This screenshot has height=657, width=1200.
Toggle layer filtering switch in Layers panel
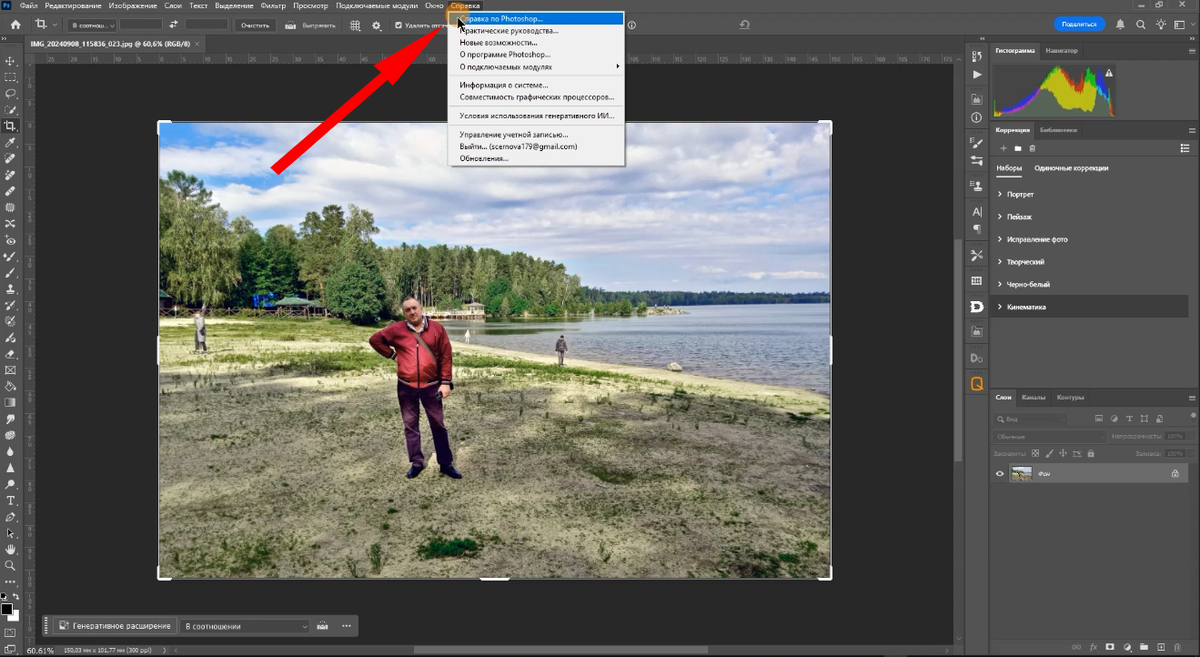(x=1193, y=417)
